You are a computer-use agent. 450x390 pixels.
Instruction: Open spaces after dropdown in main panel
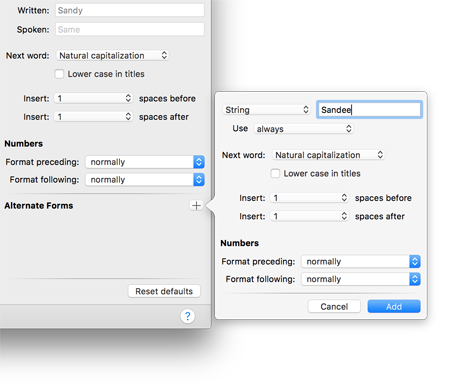[94, 117]
